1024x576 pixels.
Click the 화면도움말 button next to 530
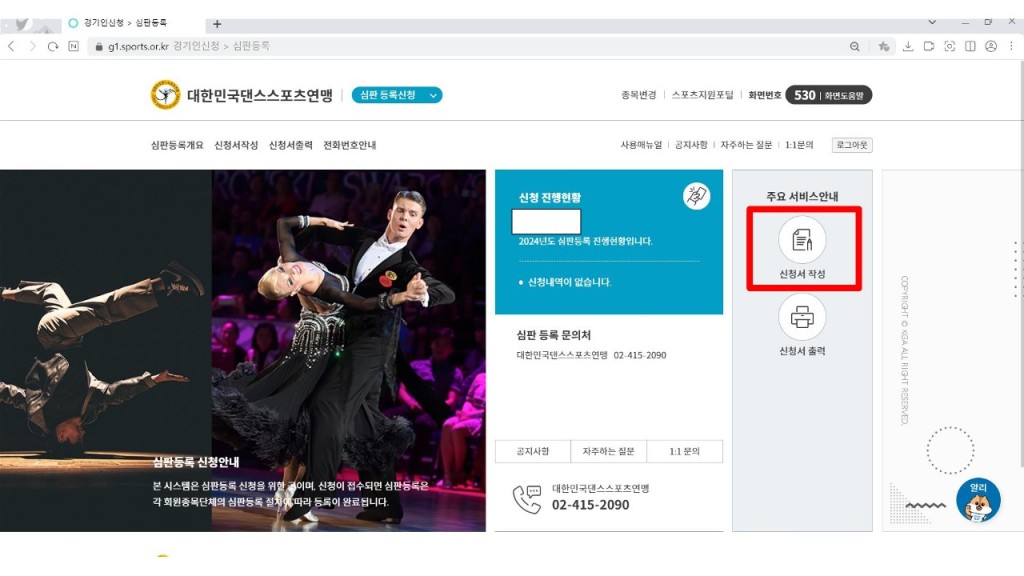(846, 95)
